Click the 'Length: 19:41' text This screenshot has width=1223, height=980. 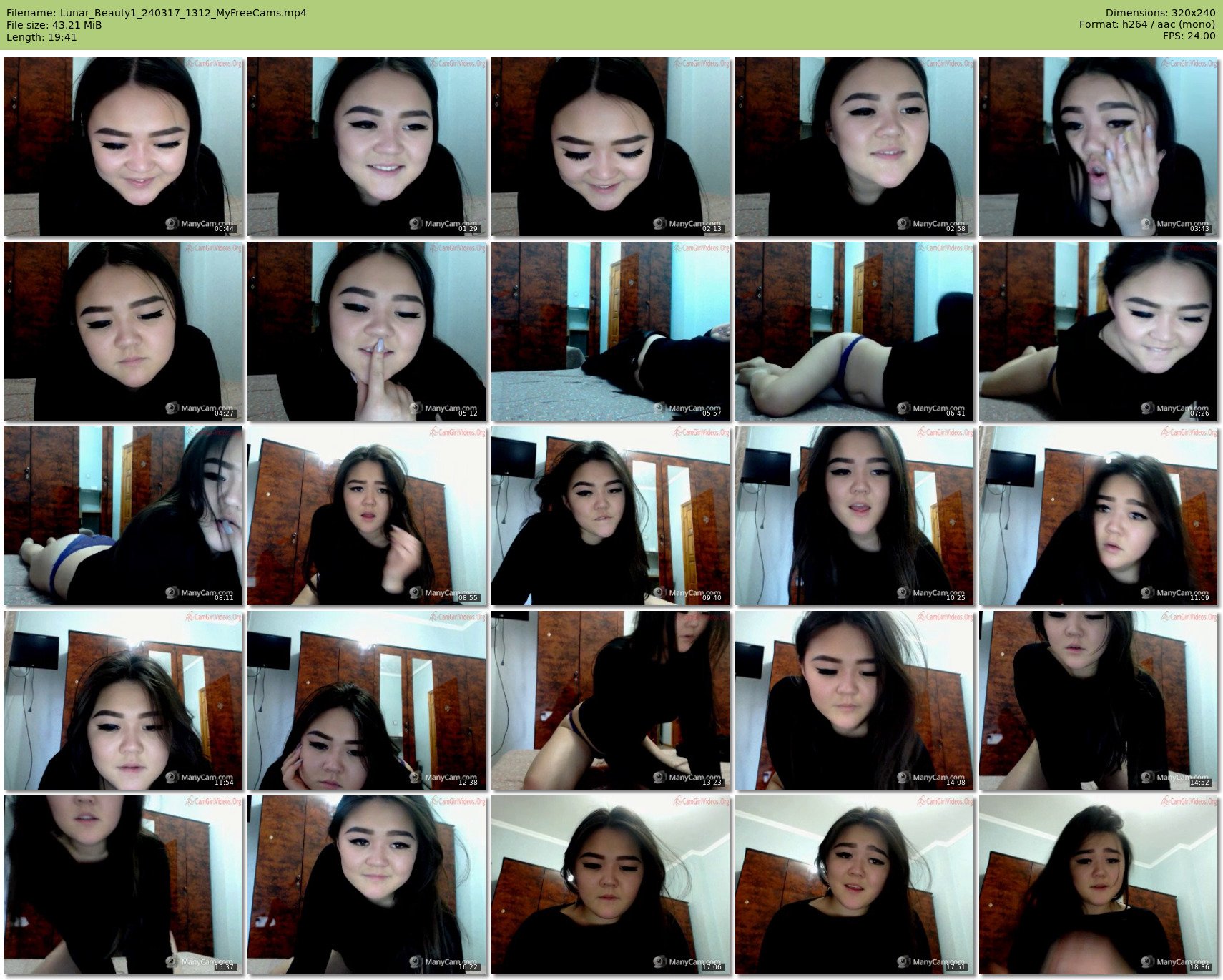(41, 37)
